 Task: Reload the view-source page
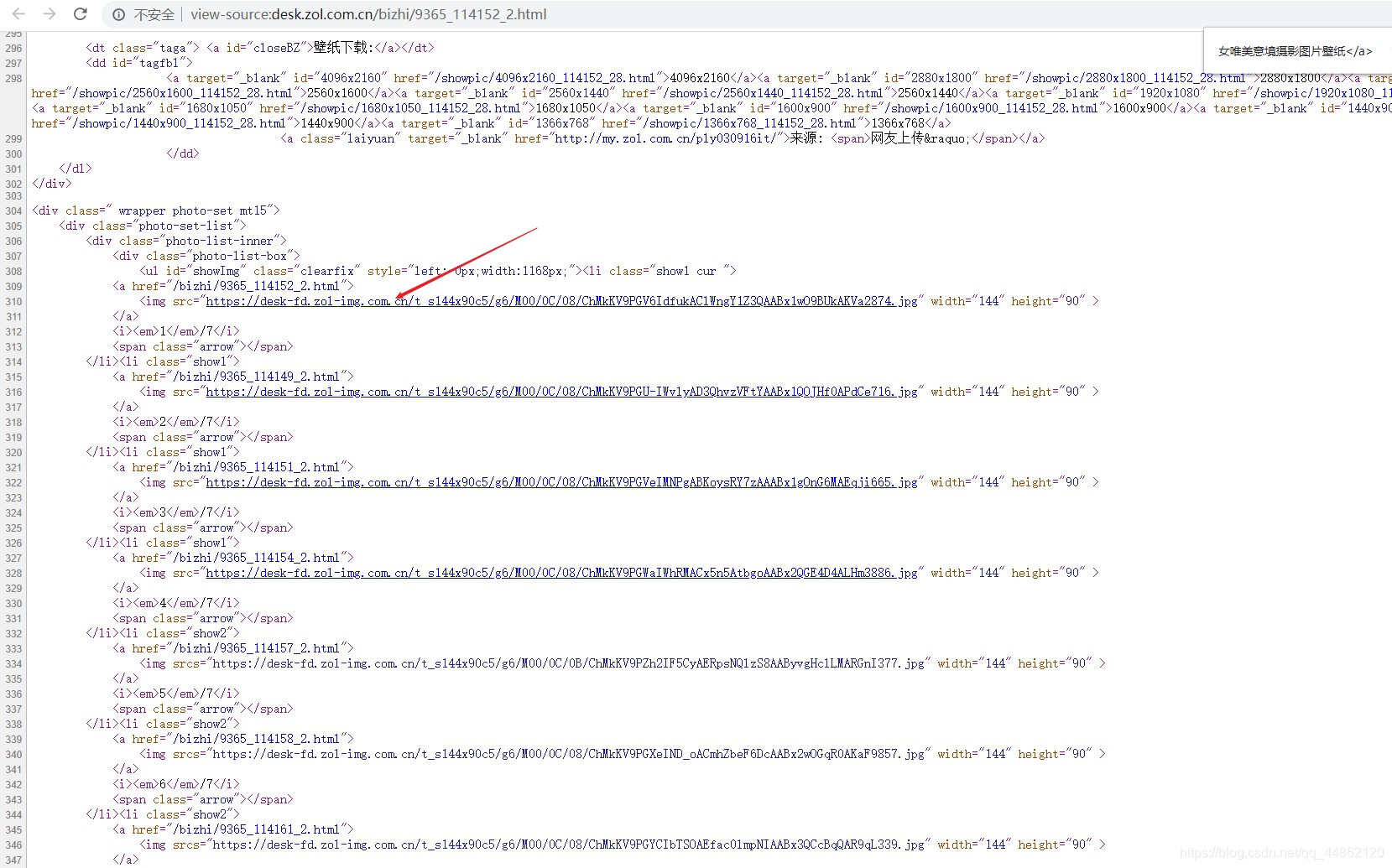[x=81, y=14]
